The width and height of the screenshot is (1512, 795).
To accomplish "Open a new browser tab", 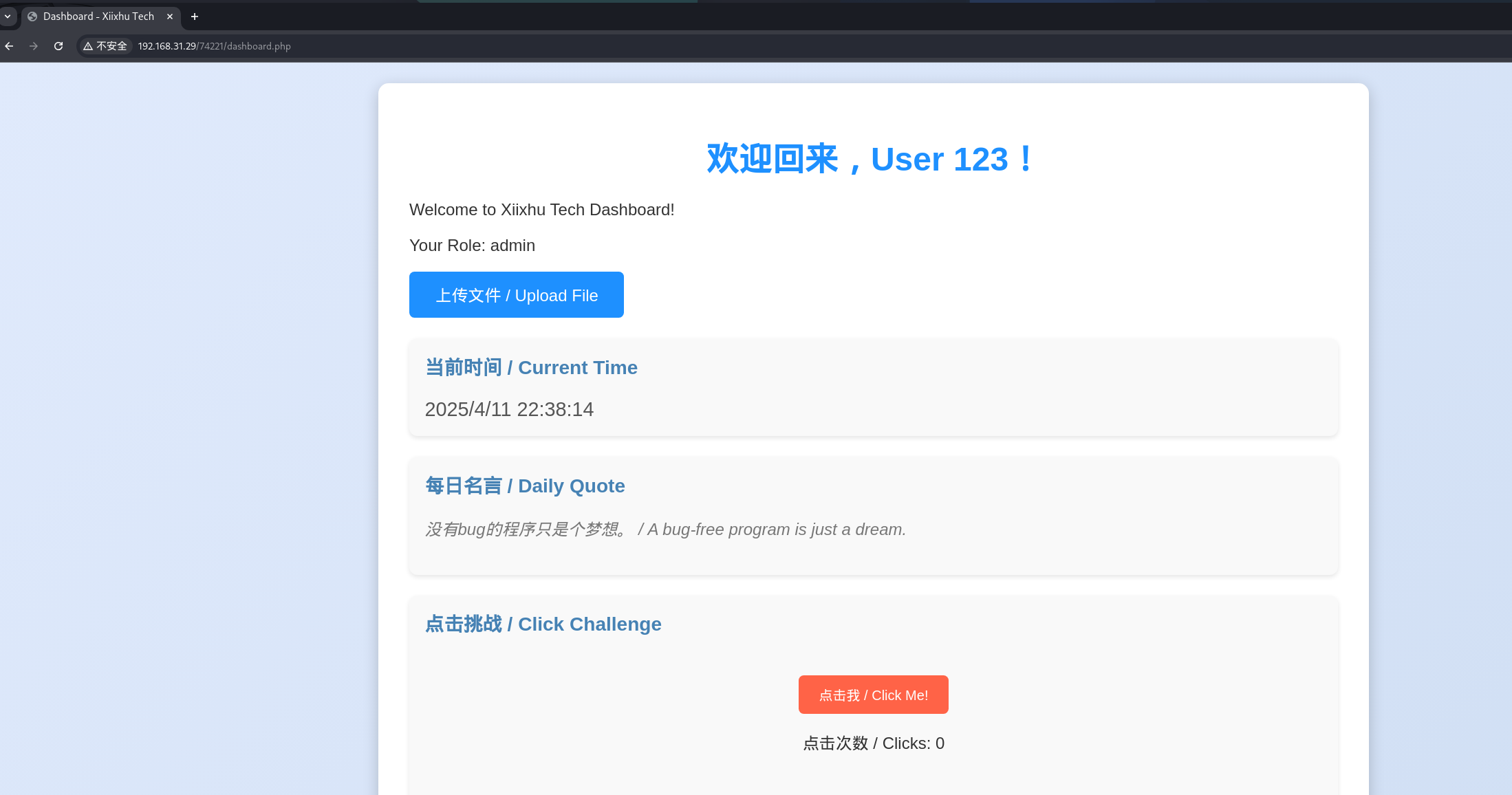I will pyautogui.click(x=195, y=17).
